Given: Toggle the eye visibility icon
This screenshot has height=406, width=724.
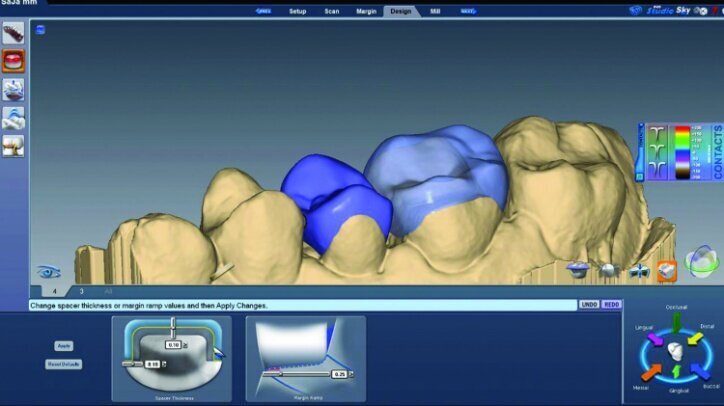Looking at the screenshot, I should (47, 271).
